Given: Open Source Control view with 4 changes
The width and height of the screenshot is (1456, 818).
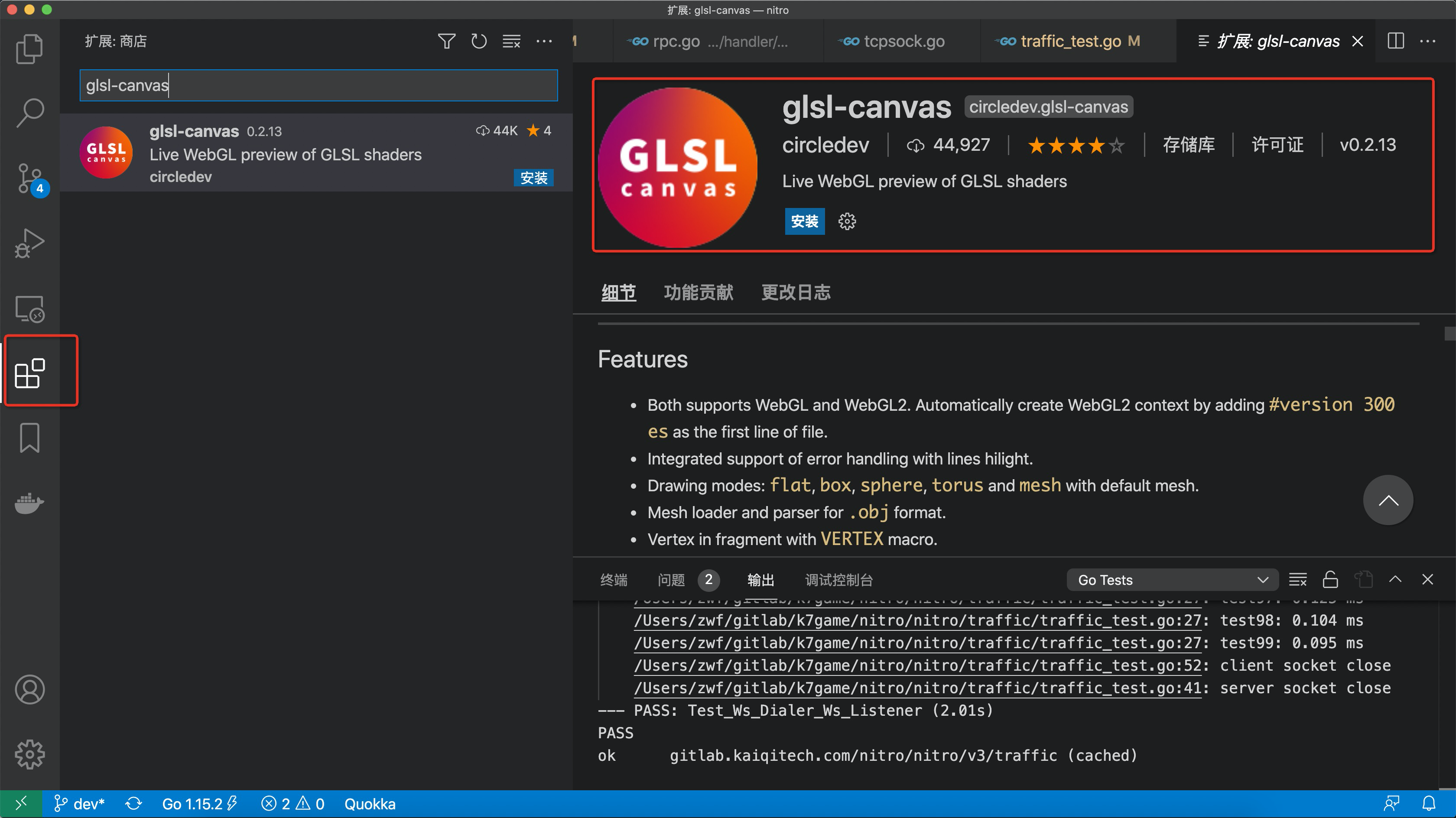Looking at the screenshot, I should [x=30, y=179].
